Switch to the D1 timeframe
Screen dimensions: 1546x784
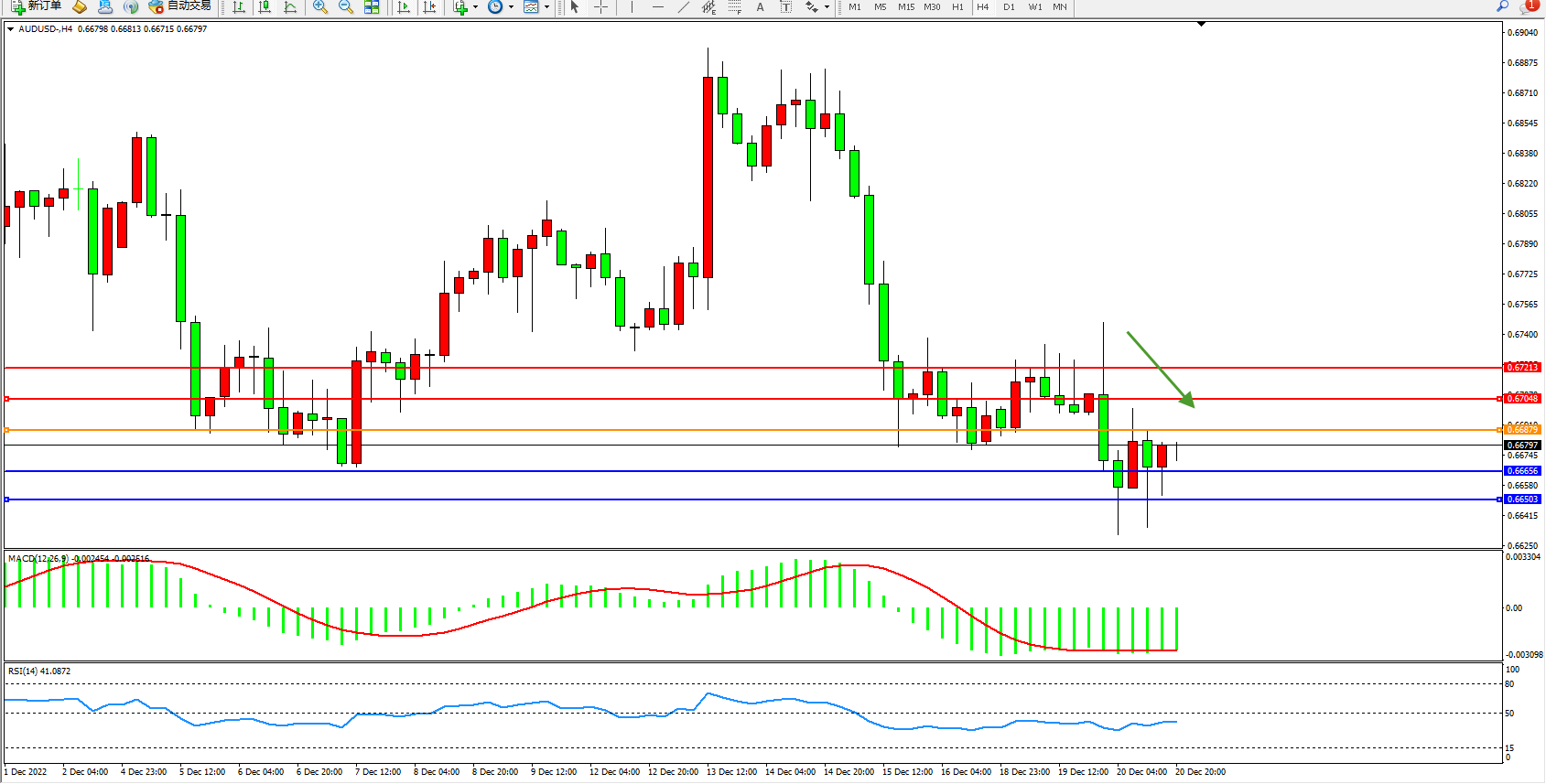(x=1009, y=7)
